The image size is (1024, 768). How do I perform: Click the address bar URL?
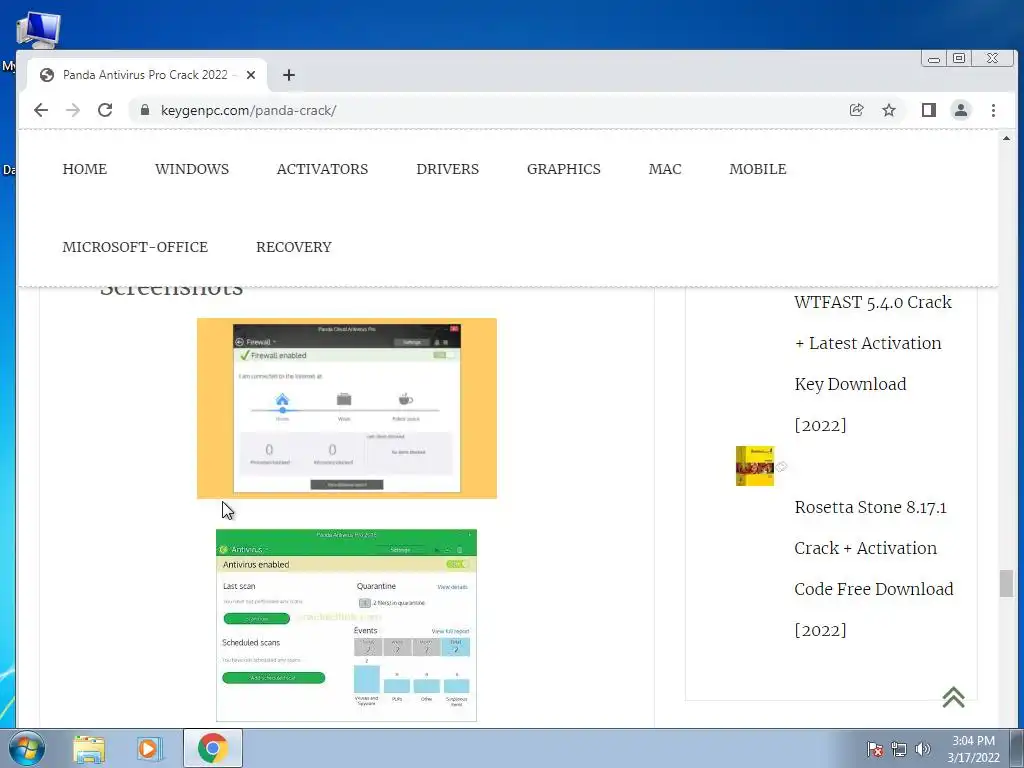click(x=248, y=110)
